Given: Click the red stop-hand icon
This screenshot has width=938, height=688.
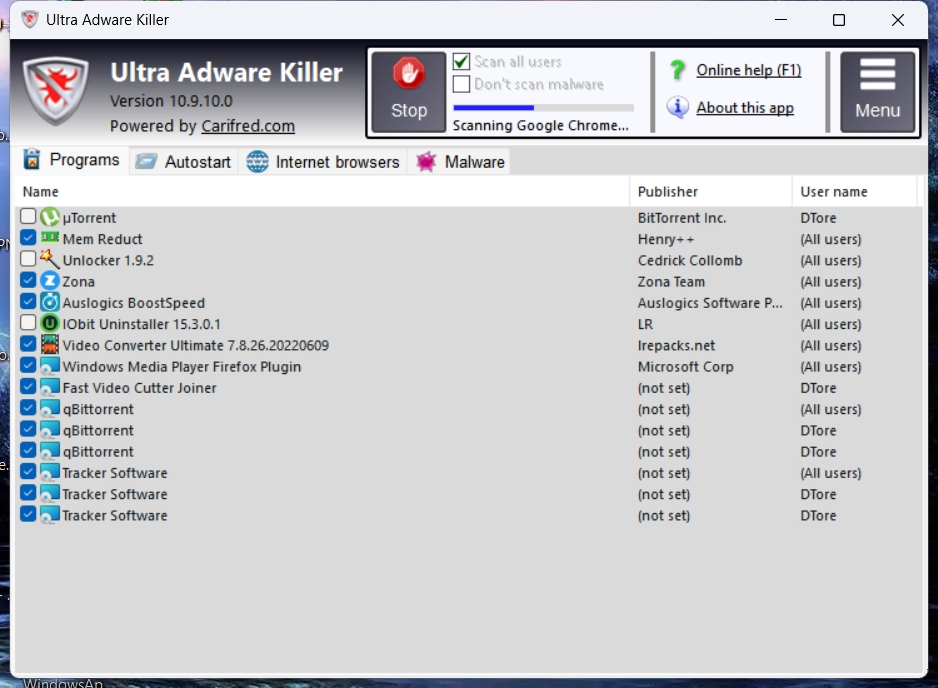Looking at the screenshot, I should pyautogui.click(x=409, y=74).
